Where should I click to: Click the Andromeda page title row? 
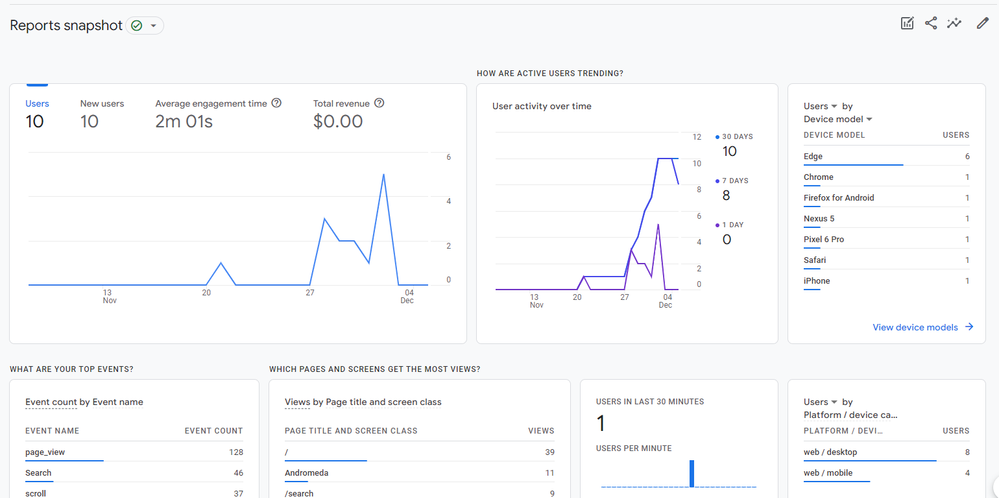[307, 473]
